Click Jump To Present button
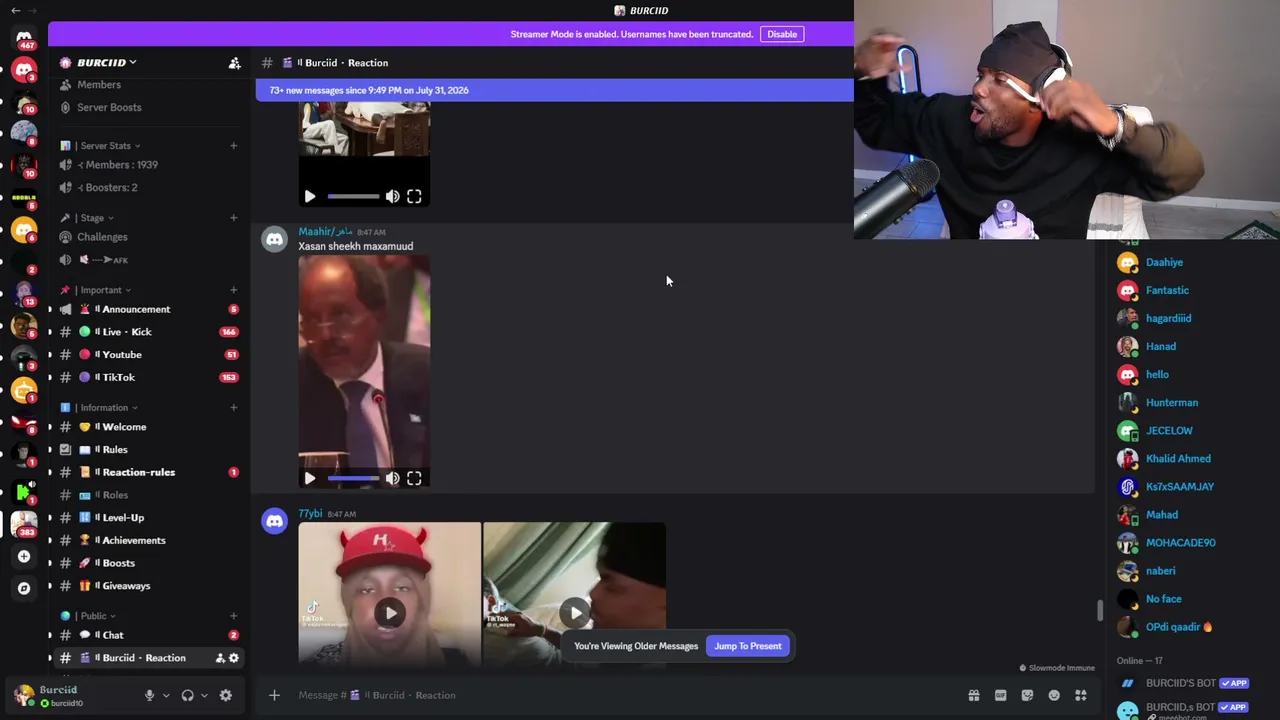This screenshot has height=720, width=1280. tap(748, 646)
